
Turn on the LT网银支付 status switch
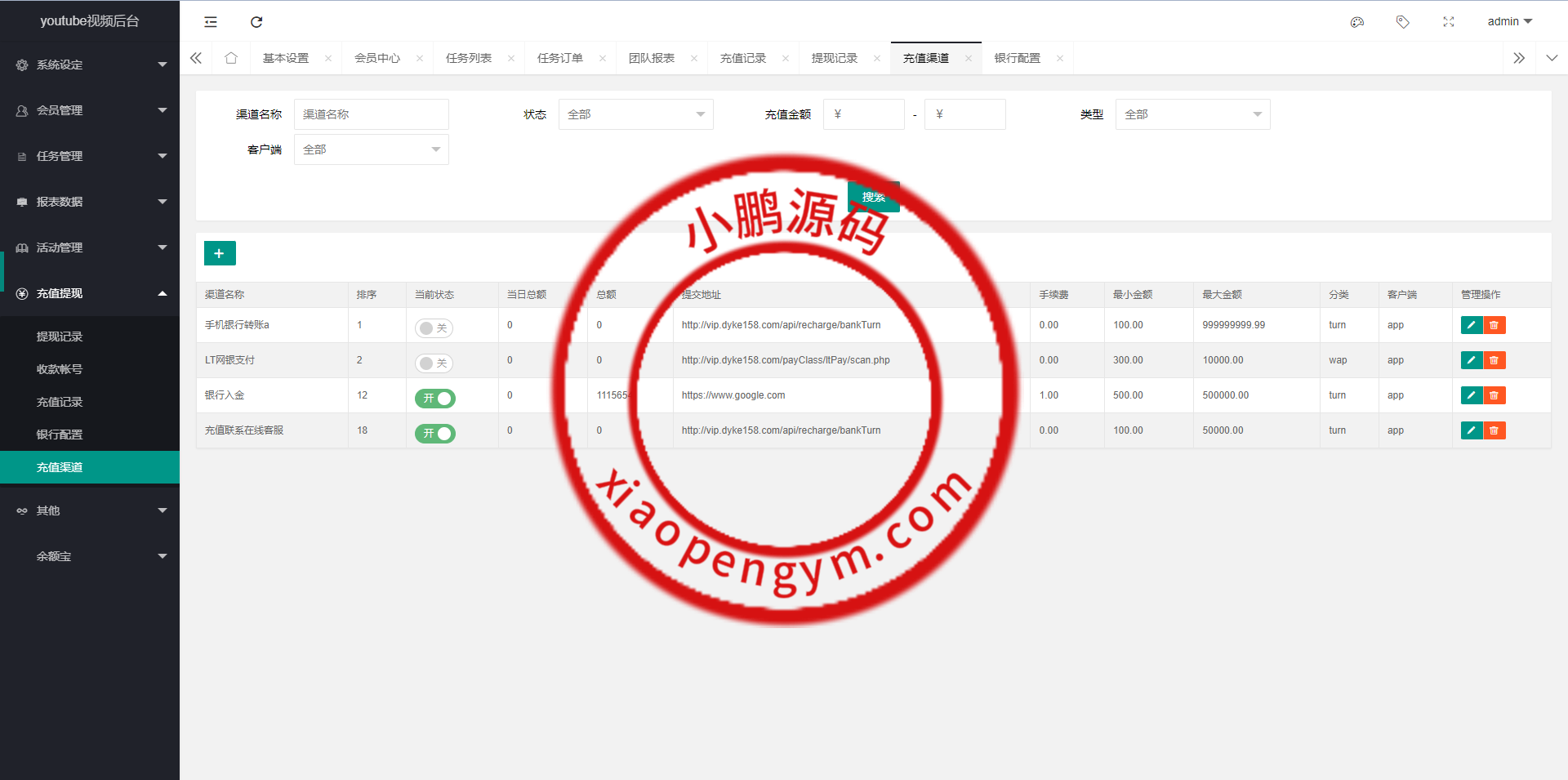click(x=434, y=363)
